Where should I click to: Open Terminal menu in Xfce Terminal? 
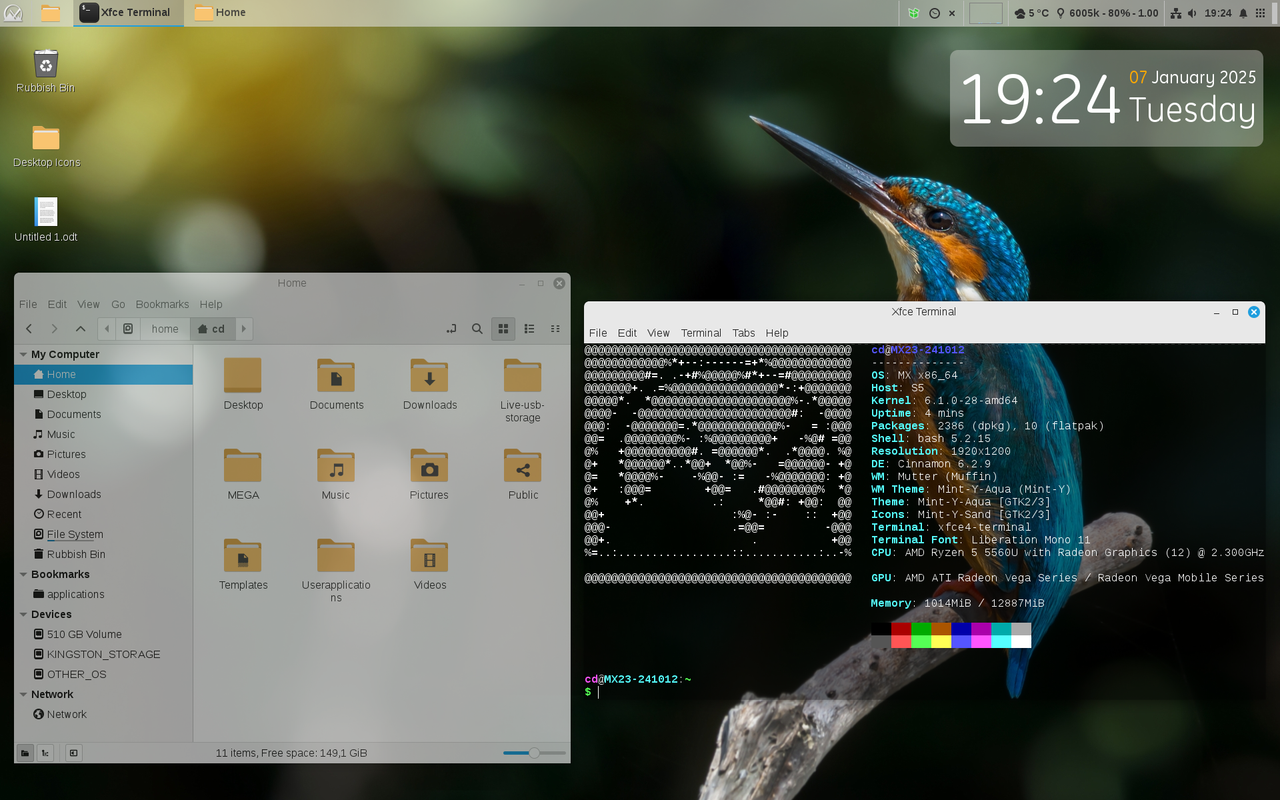pos(701,333)
